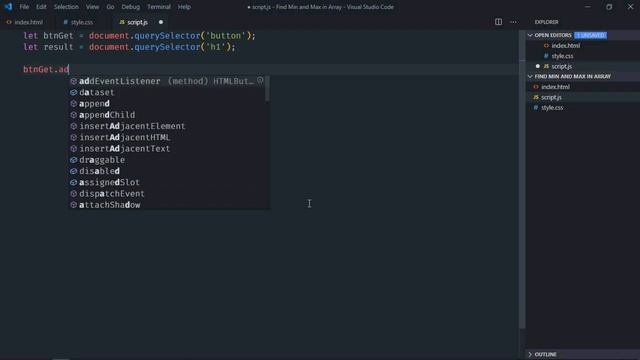Open the View menu
The height and width of the screenshot is (360, 640).
tap(92, 7)
